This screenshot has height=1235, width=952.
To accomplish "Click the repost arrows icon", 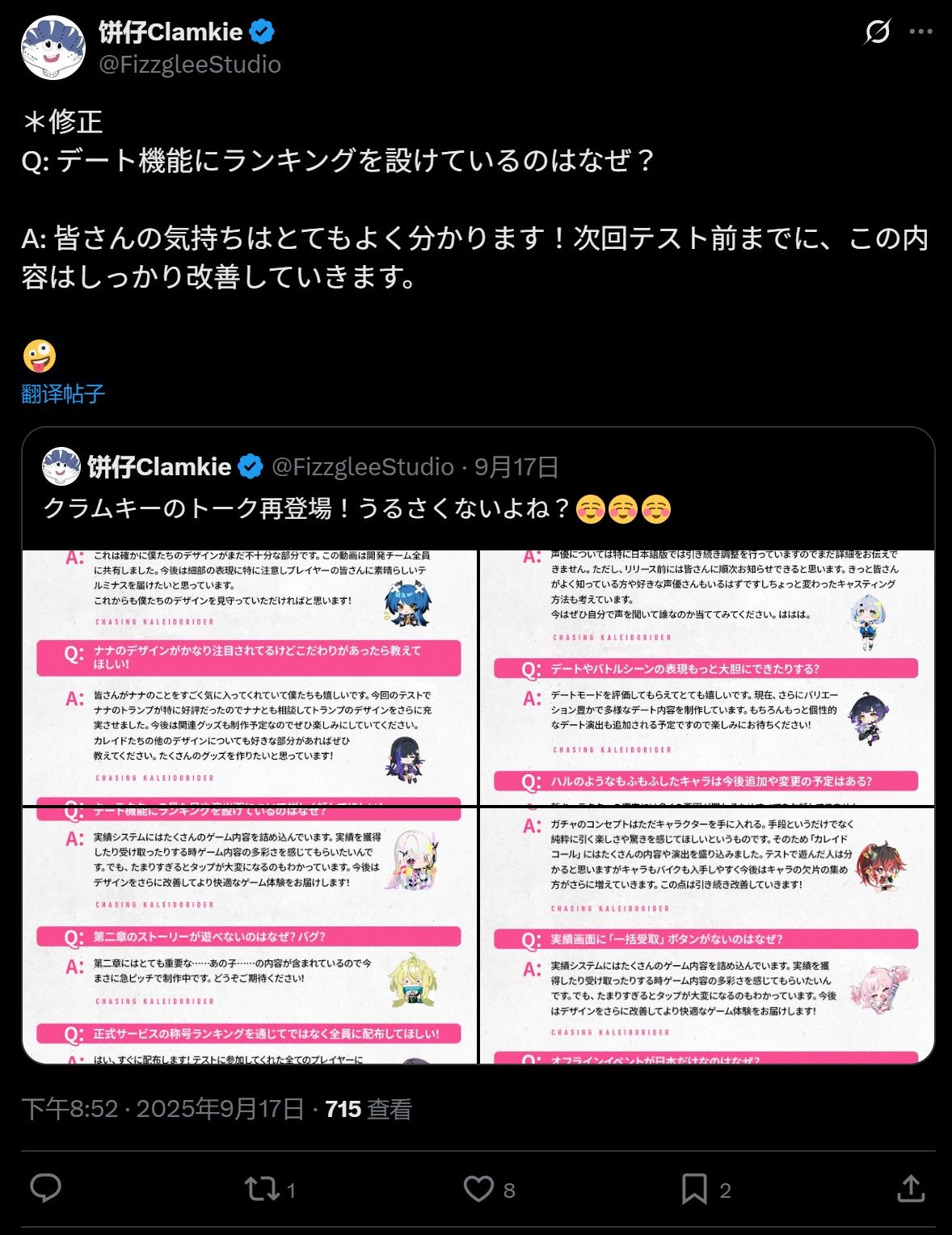I will click(262, 1189).
